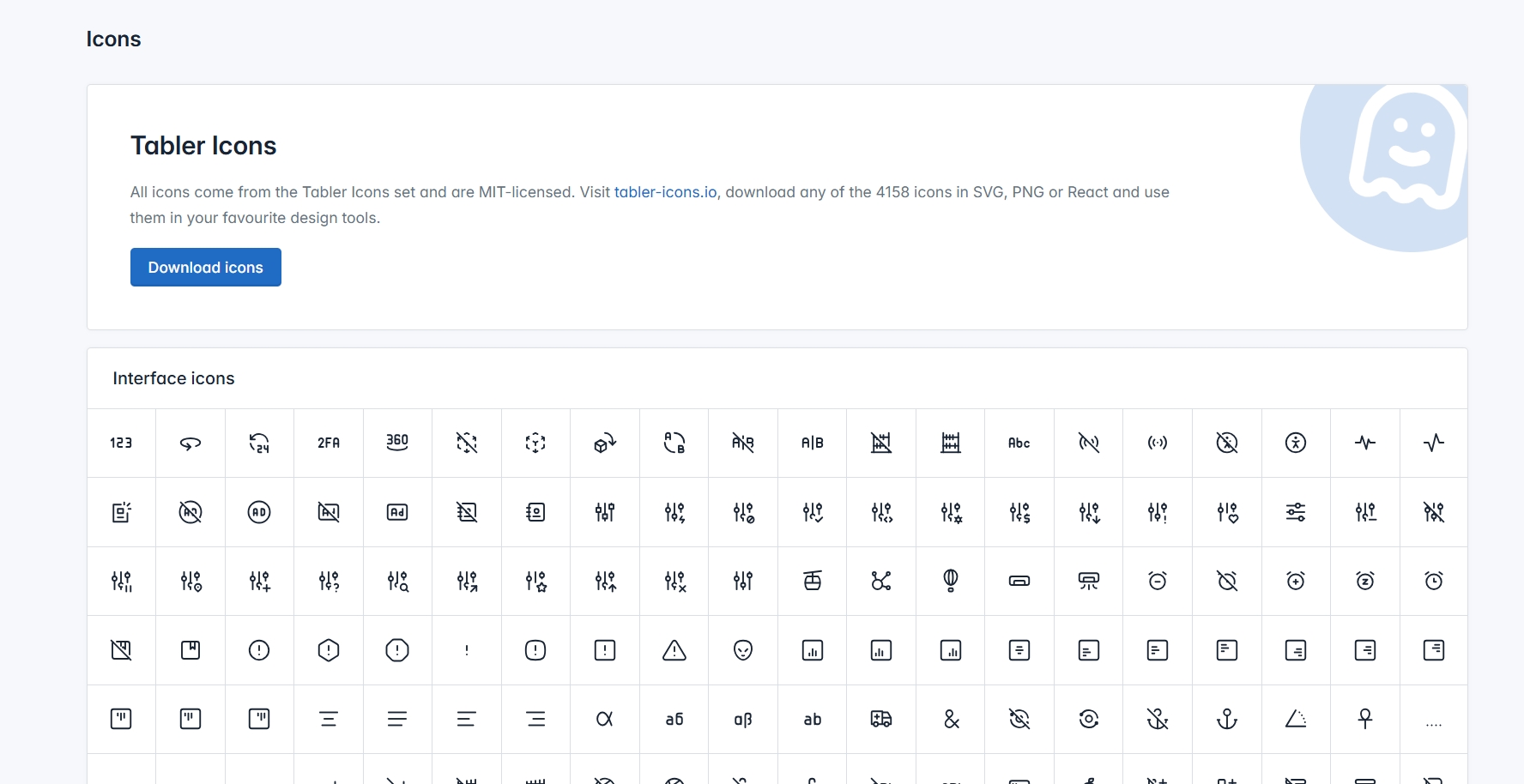This screenshot has height=784, width=1524.
Task: Pick the anchor icon without slash
Action: coord(1227,719)
